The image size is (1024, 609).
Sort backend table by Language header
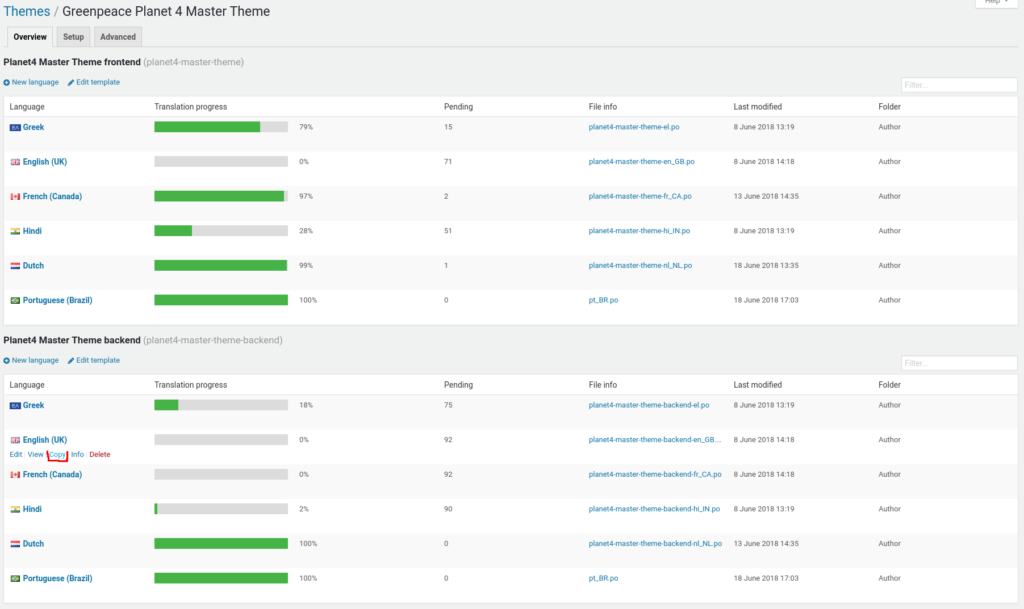[27, 385]
